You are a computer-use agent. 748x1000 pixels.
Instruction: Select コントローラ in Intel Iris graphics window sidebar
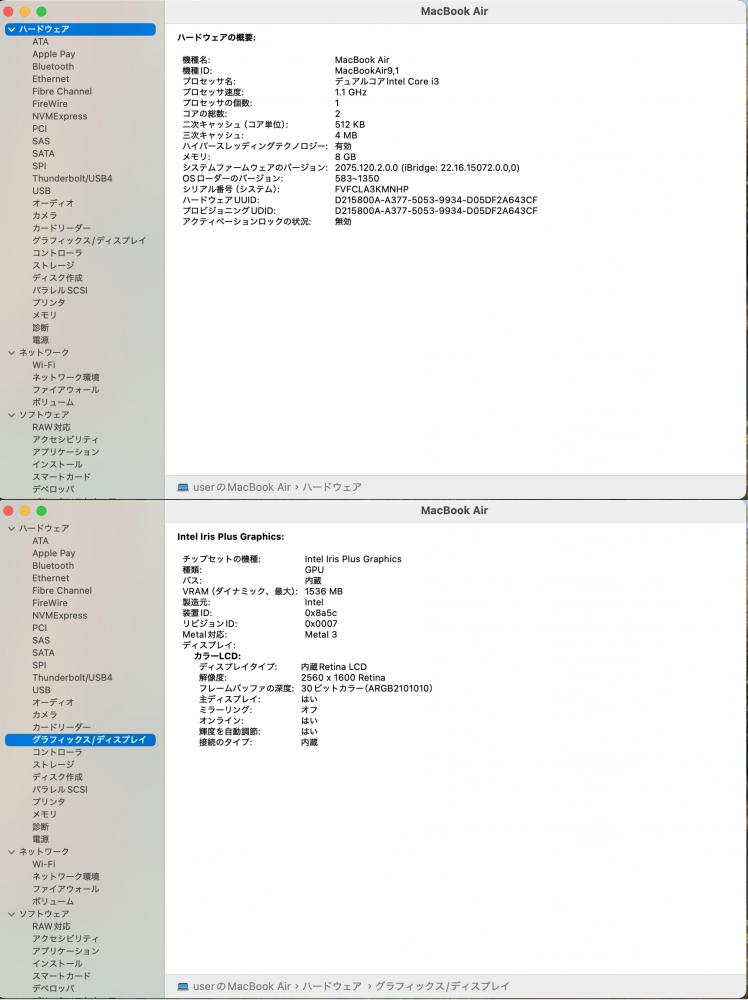(57, 753)
